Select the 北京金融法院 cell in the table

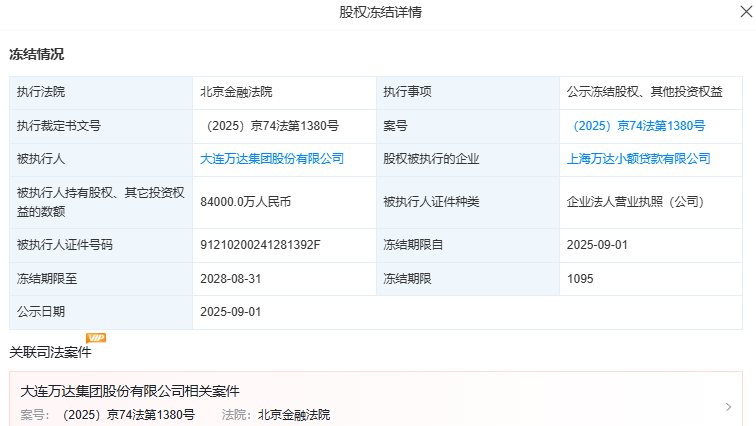pyautogui.click(x=284, y=92)
